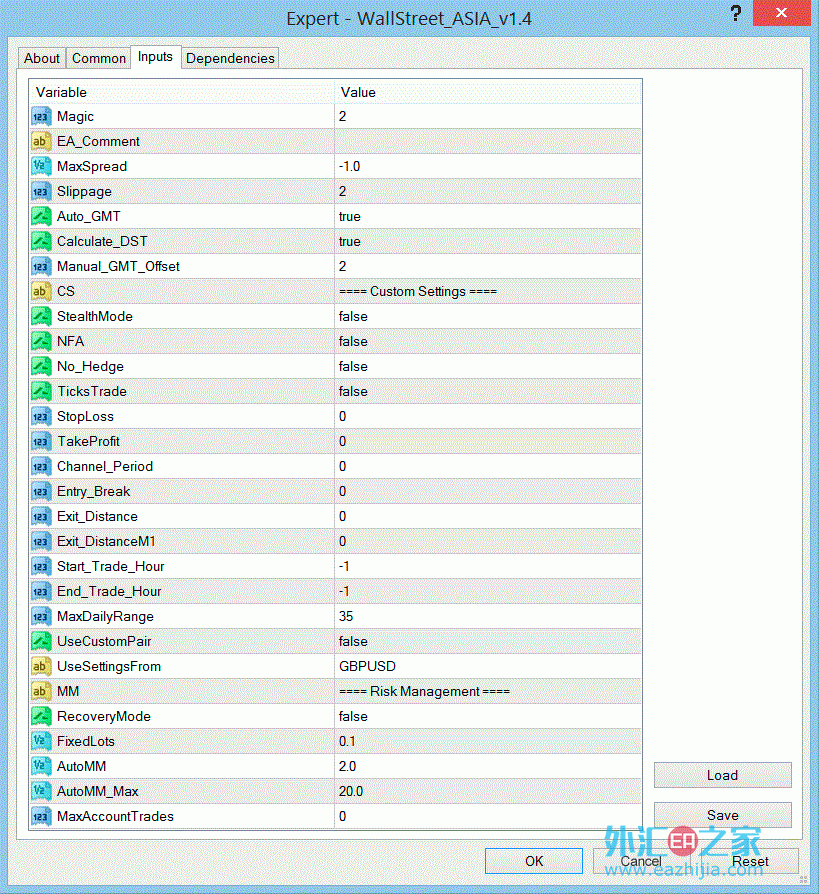Click the boolean icon beside No_Hedge
819x894 pixels.
pyautogui.click(x=41, y=367)
